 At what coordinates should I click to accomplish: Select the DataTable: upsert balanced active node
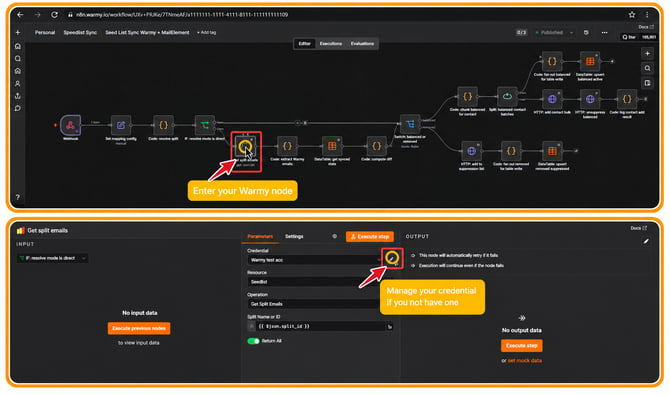pos(590,62)
